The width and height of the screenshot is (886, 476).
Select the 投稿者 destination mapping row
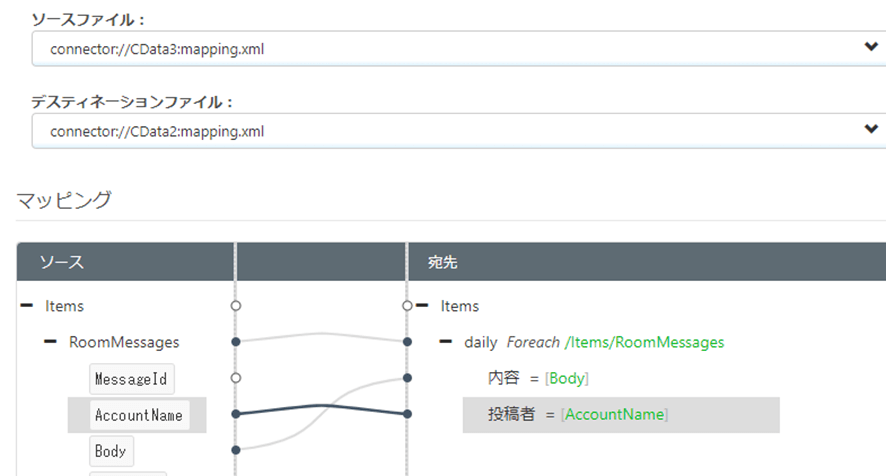[x=620, y=415]
